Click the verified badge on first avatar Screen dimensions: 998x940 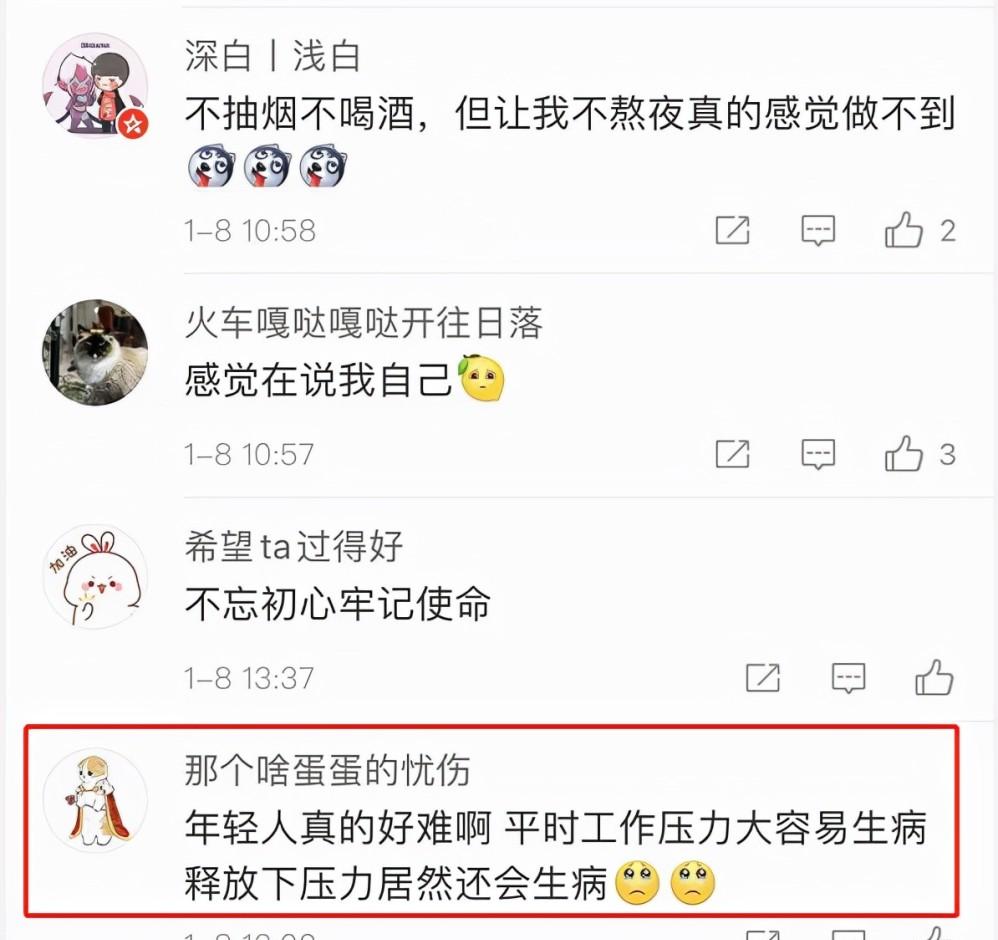coord(133,123)
